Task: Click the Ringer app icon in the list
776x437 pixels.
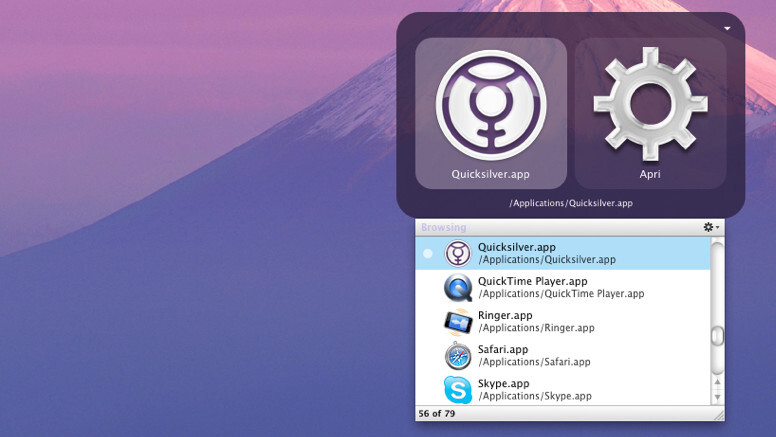Action: (x=458, y=322)
